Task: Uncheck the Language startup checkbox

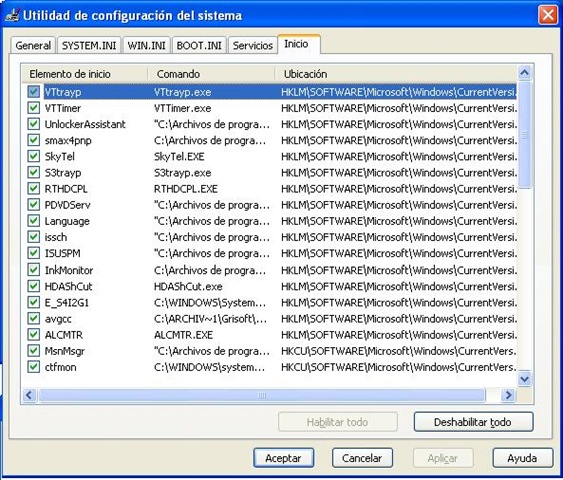Action: pos(34,221)
